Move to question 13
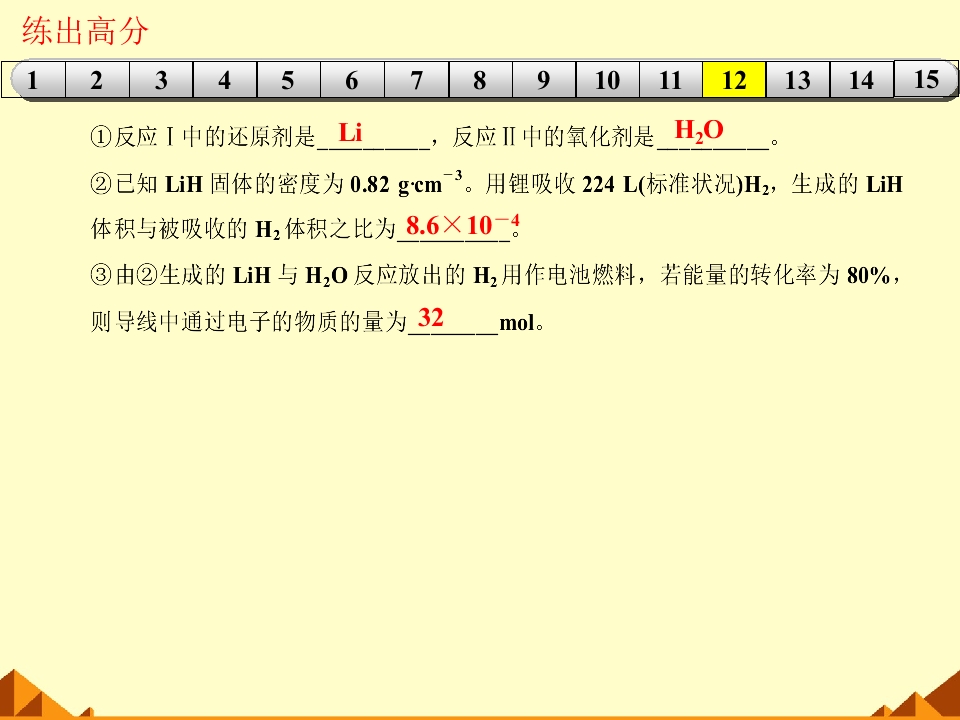 pyautogui.click(x=798, y=80)
